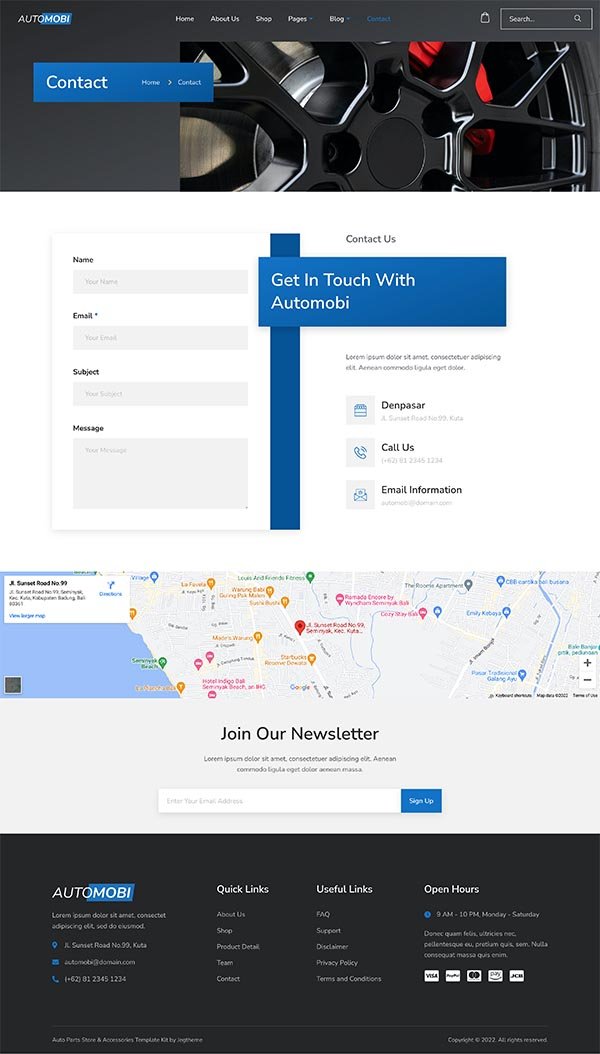Viewport: 600px width, 1054px height.
Task: Zoom out on the map
Action: click(x=587, y=680)
